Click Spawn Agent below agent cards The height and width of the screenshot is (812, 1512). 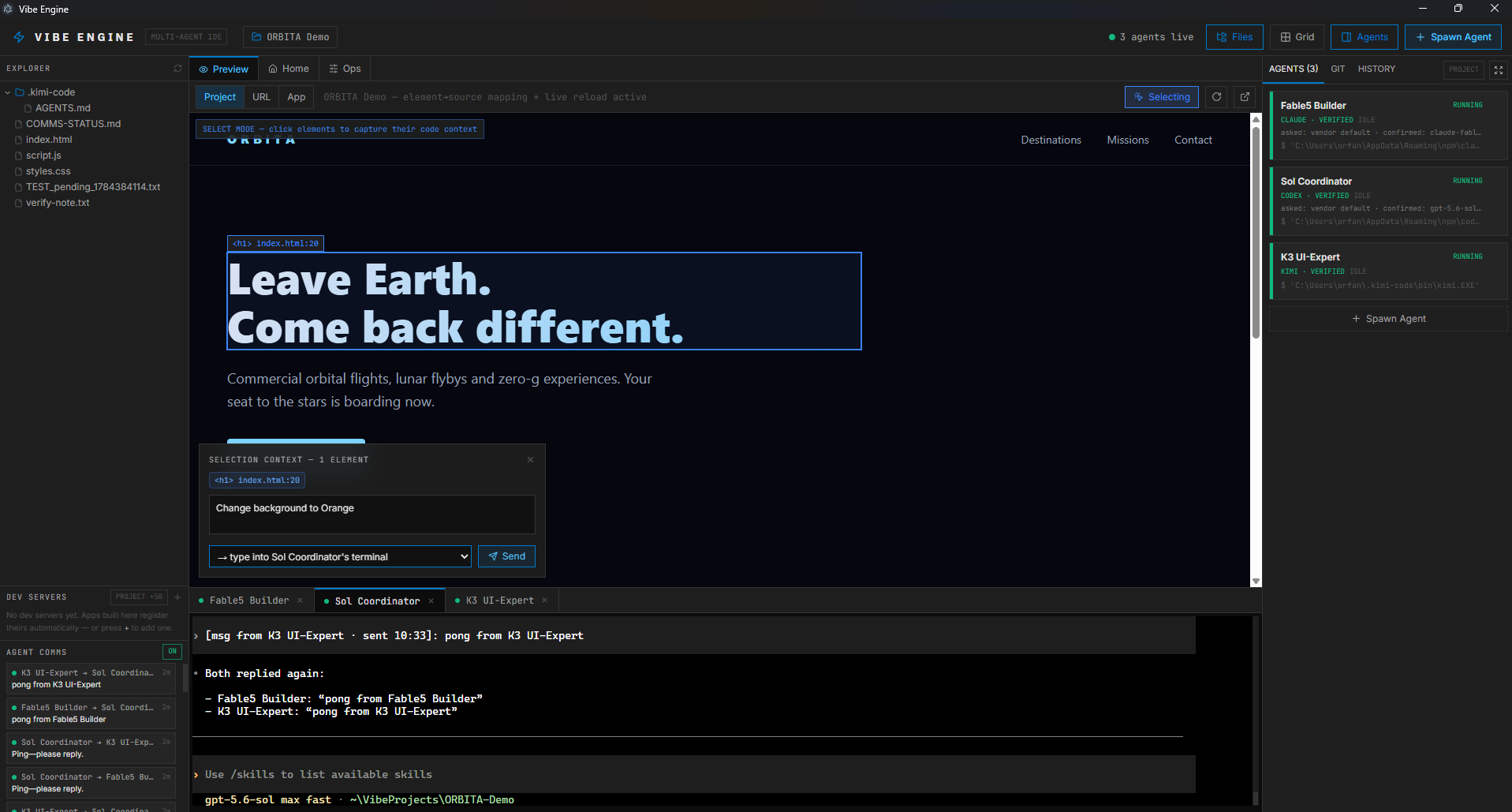1388,319
